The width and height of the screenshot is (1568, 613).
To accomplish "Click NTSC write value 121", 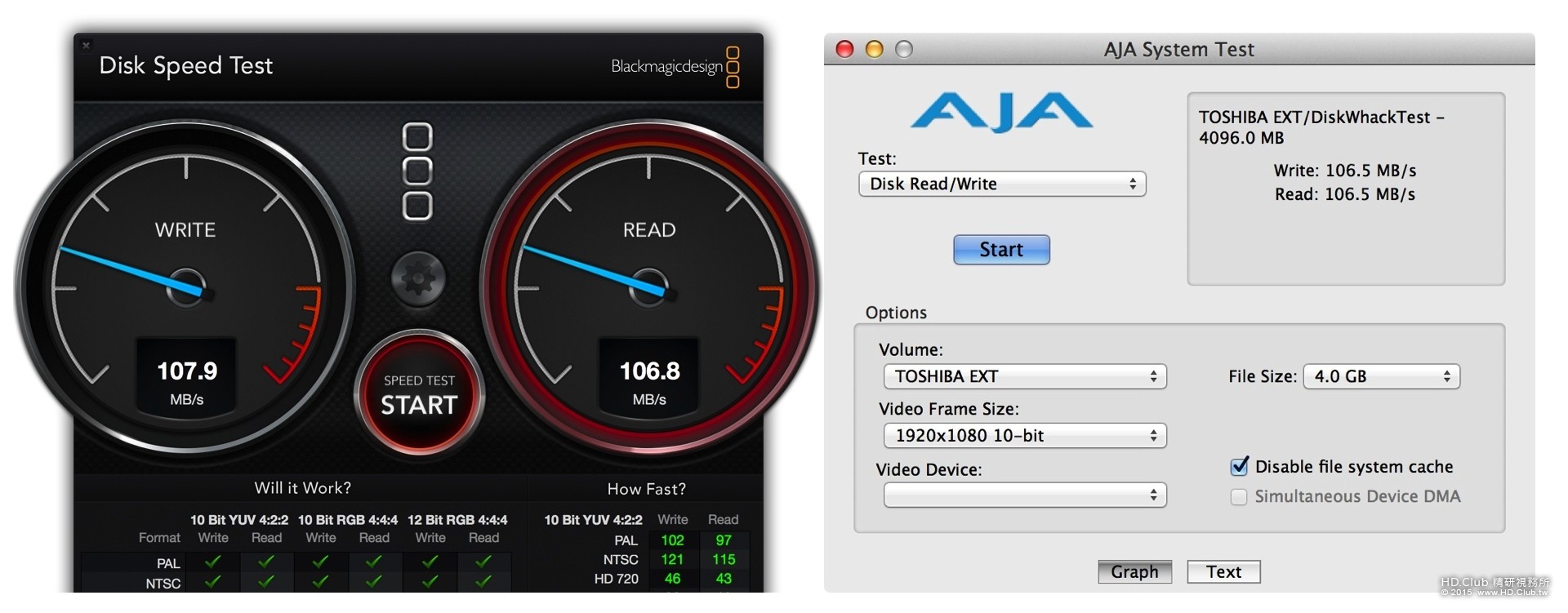I will (x=672, y=559).
